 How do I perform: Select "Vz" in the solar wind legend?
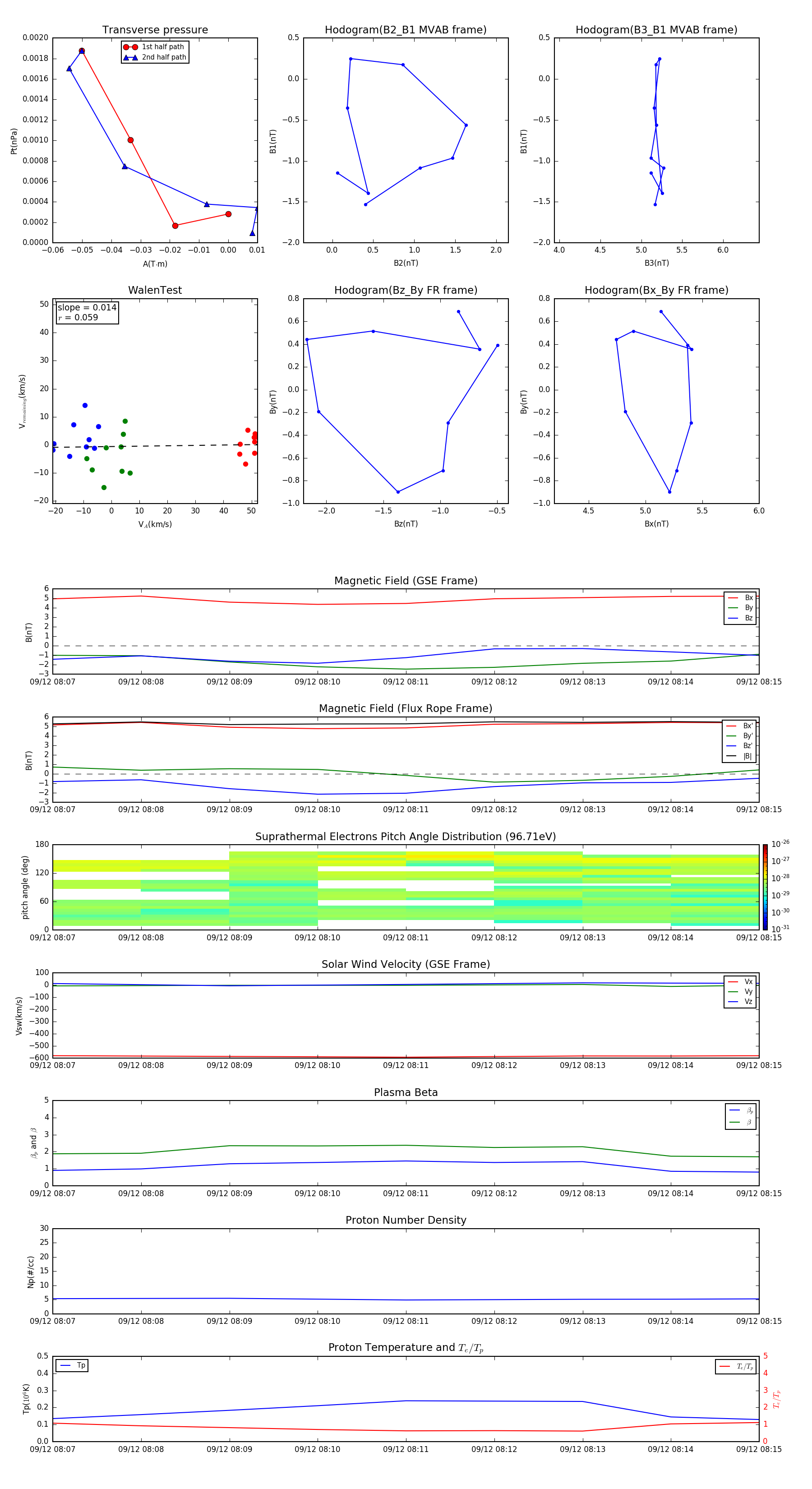pos(740,1001)
